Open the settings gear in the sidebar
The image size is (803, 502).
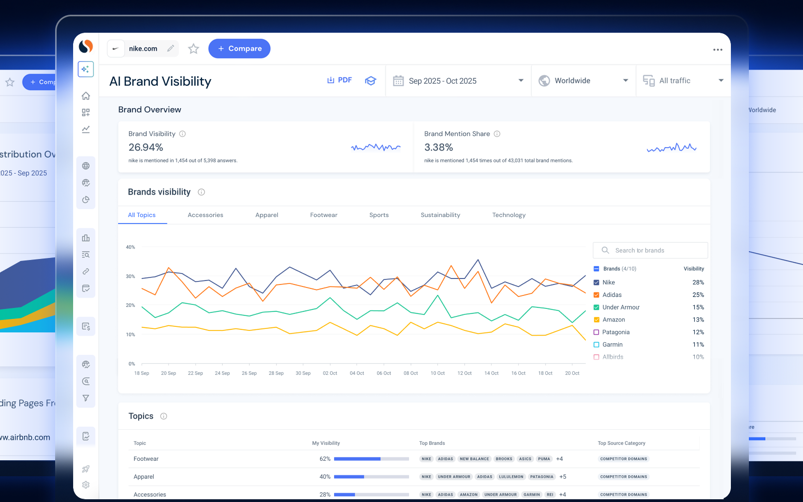[86, 485]
